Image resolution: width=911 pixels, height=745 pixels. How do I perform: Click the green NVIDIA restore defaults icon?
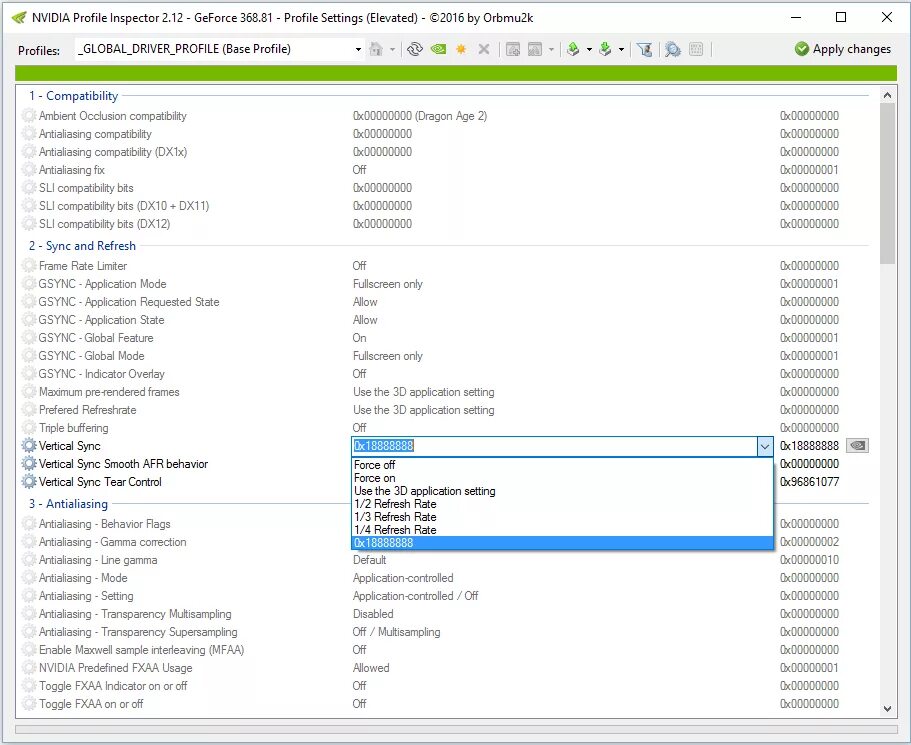click(439, 49)
